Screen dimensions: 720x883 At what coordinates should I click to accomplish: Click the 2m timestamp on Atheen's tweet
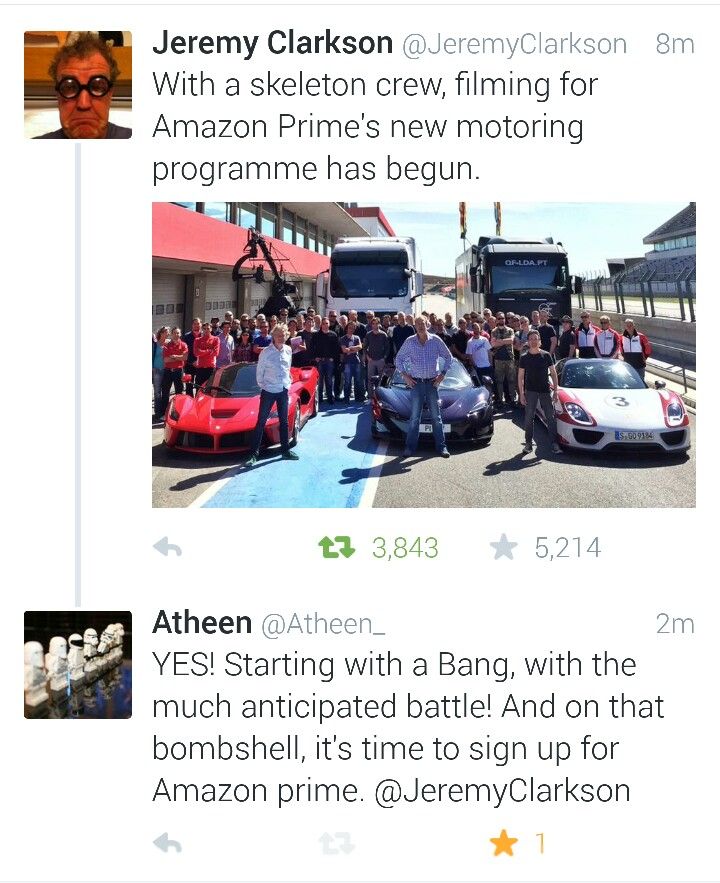pos(675,624)
